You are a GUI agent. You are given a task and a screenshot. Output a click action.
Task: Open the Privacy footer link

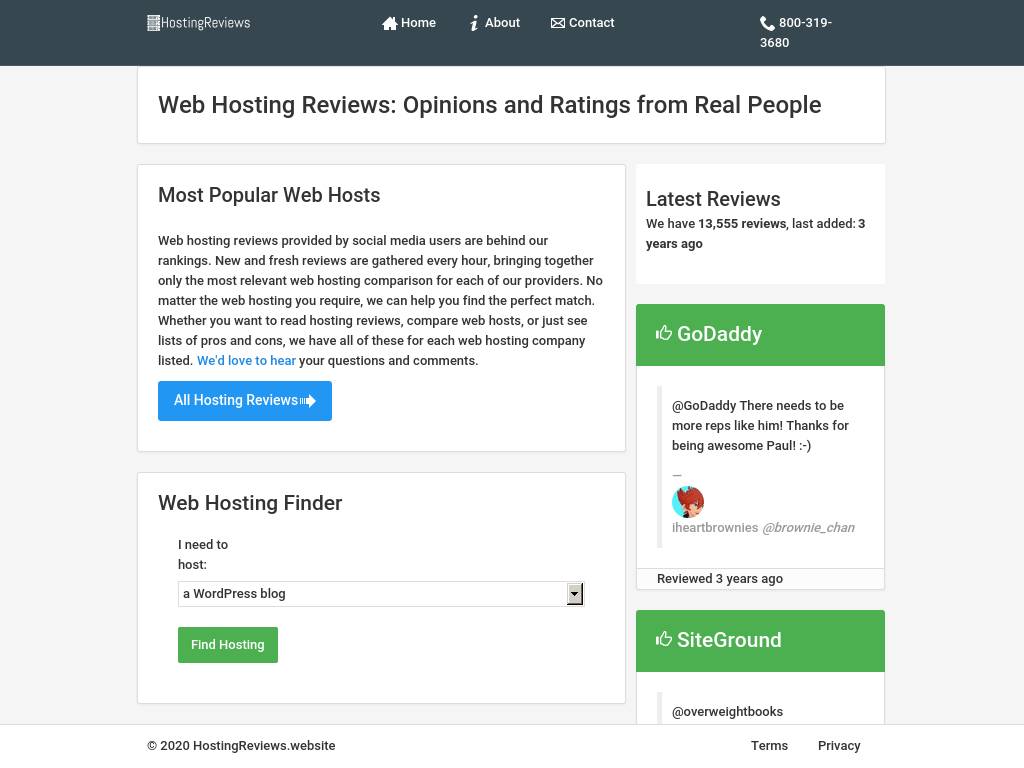pos(839,746)
